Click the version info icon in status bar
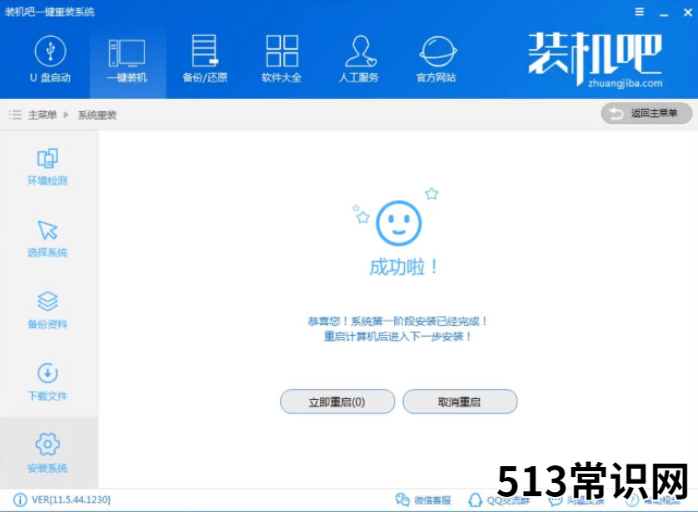Viewport: 698px width, 512px height. pos(20,500)
